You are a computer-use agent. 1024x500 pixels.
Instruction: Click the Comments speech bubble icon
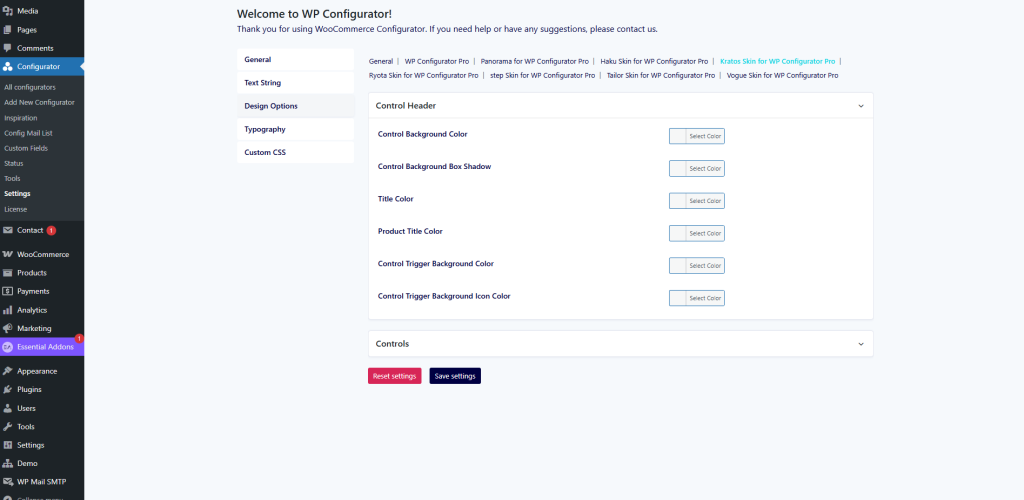(8, 48)
